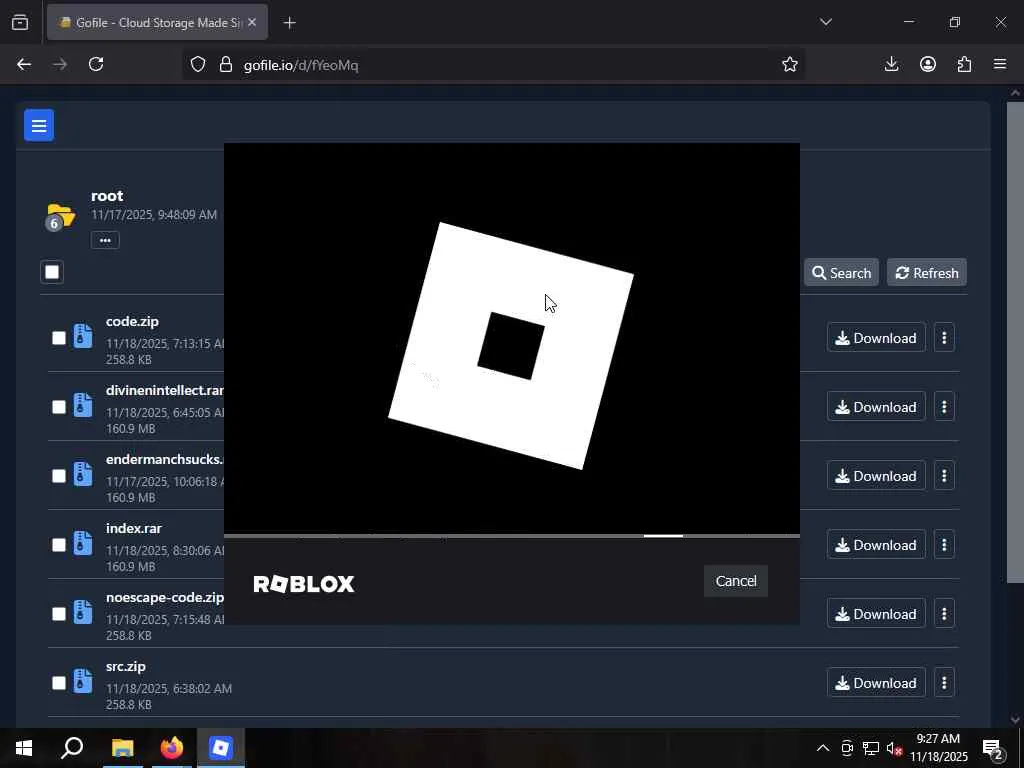
Task: Select the endermanchsucks checkbox
Action: 59,476
